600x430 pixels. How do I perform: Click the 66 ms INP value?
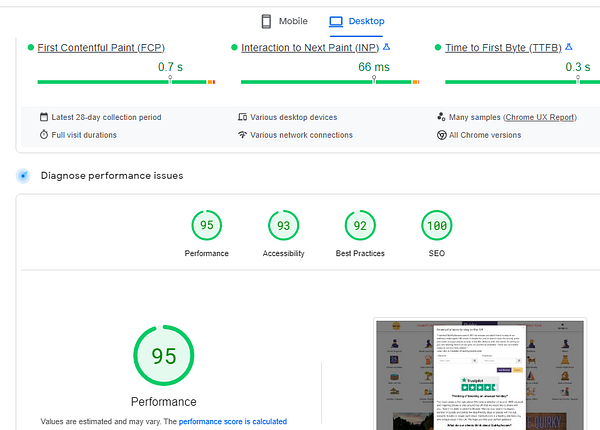coord(374,67)
